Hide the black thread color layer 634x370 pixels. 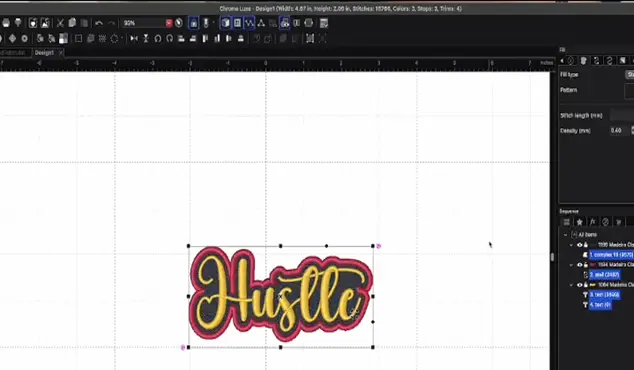coord(579,245)
